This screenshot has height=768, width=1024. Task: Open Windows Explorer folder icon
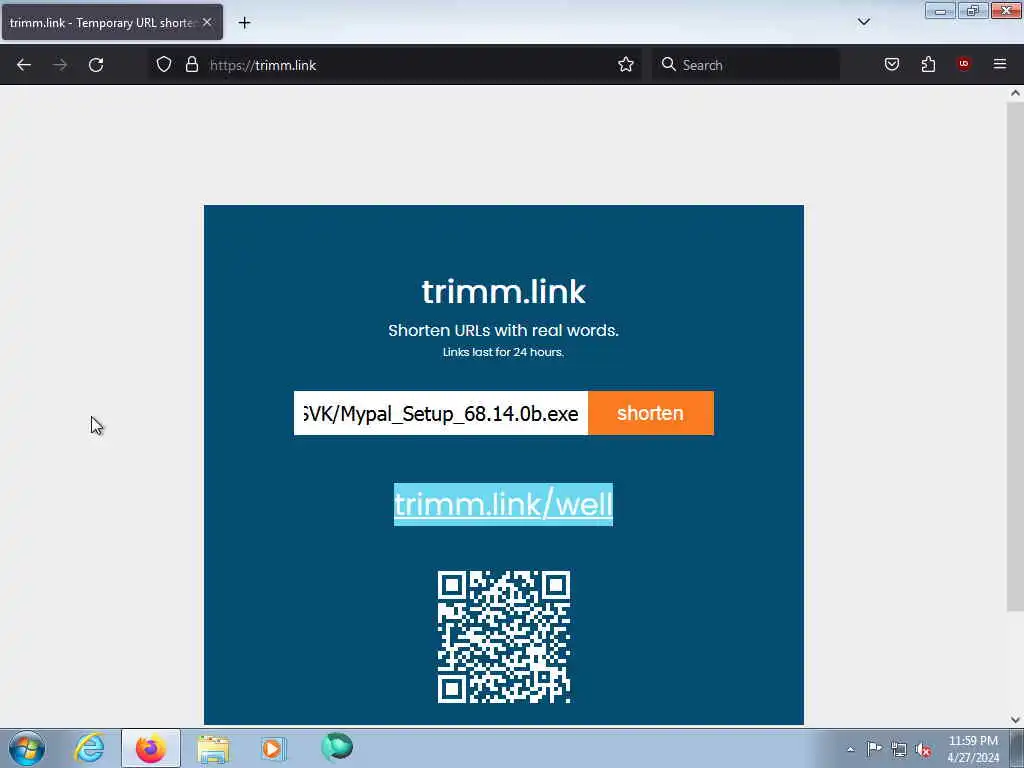(x=213, y=748)
